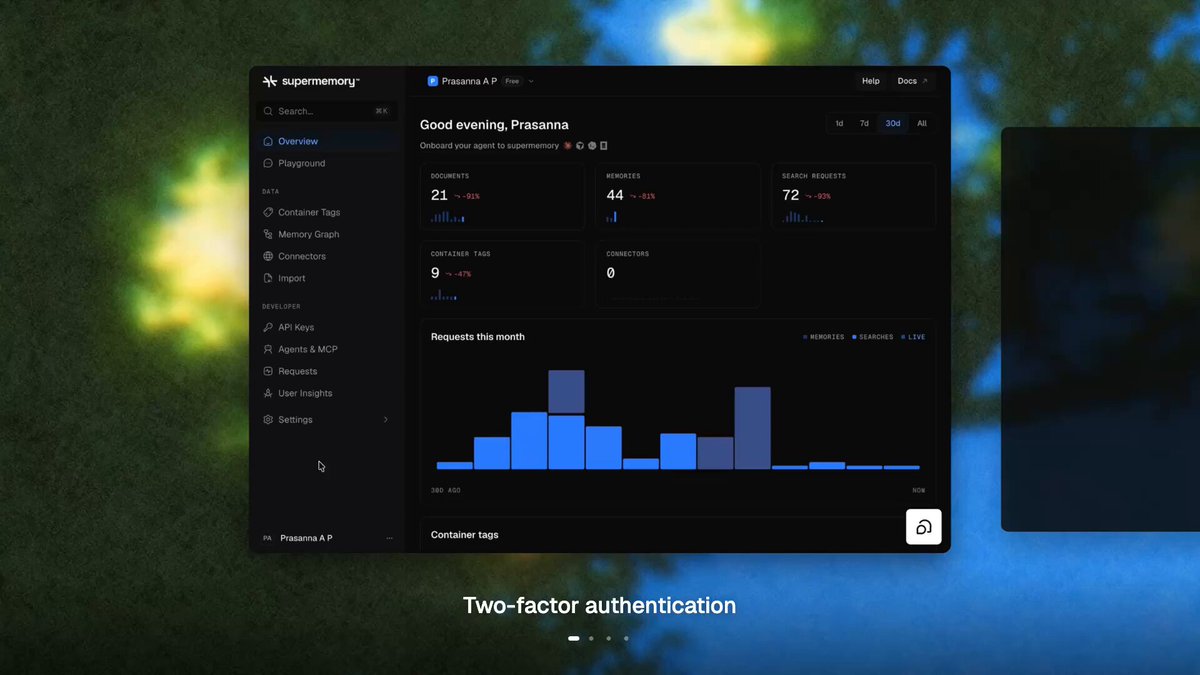
Task: Click the last carousel dot
Action: (x=626, y=638)
